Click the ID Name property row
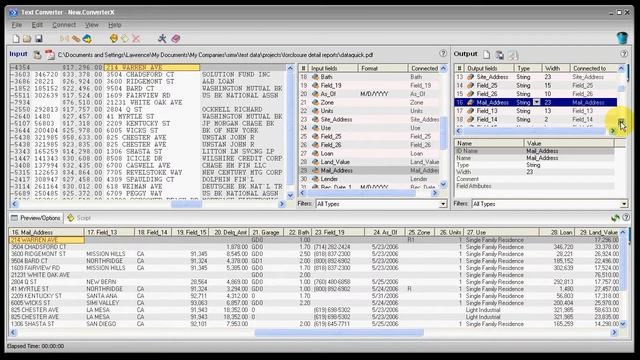 [x=534, y=151]
